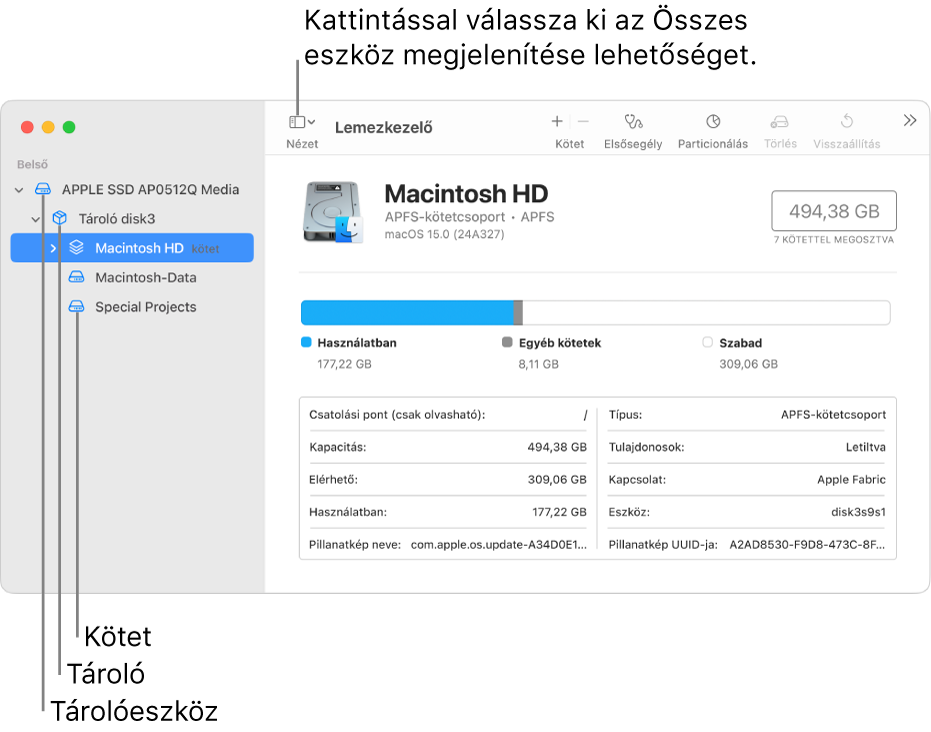Click the Lemezkezelő window title
The image size is (931, 732).
coord(384,128)
